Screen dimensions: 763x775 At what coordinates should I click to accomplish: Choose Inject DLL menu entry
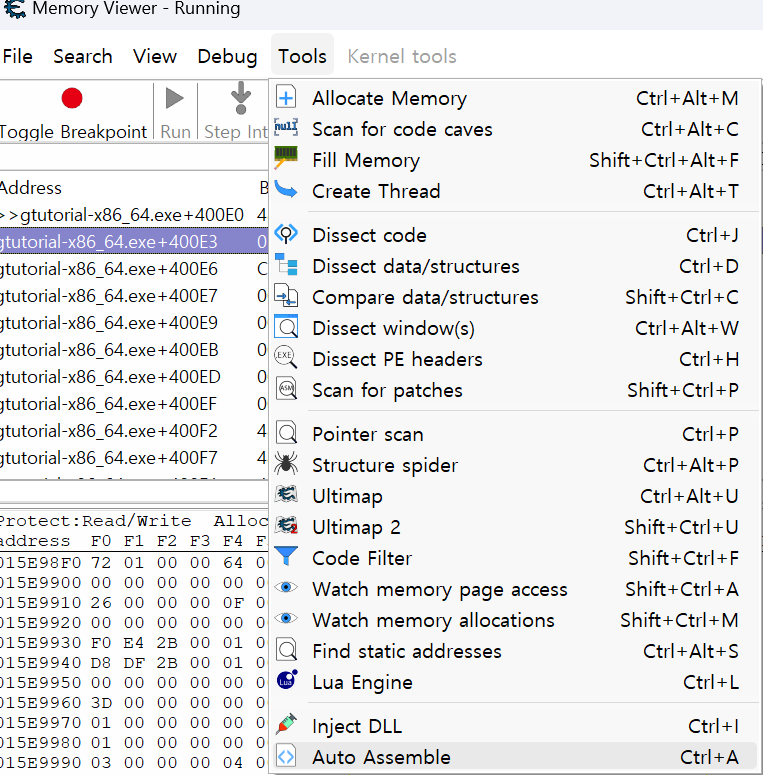click(x=515, y=727)
